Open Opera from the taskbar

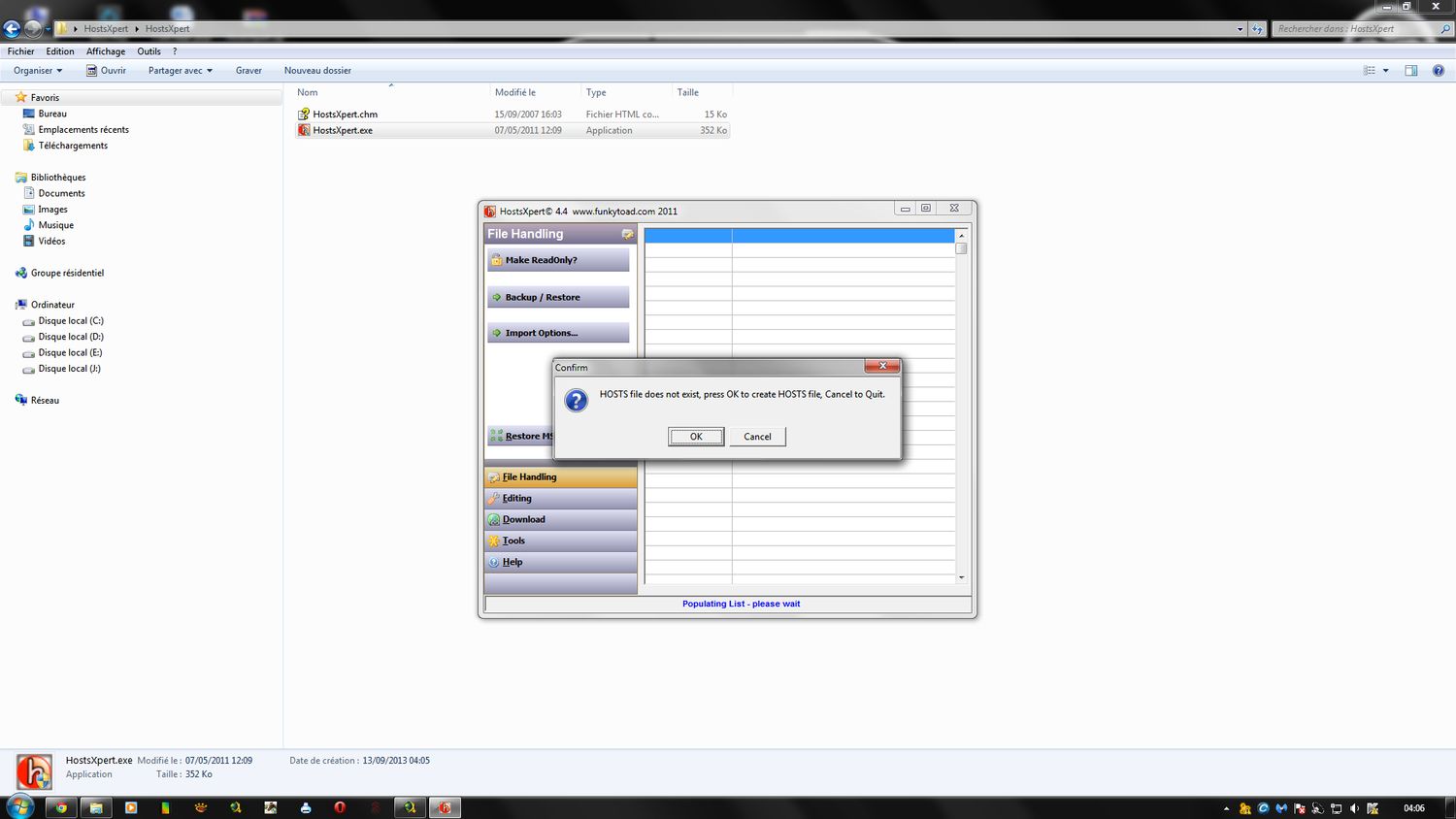[x=340, y=807]
